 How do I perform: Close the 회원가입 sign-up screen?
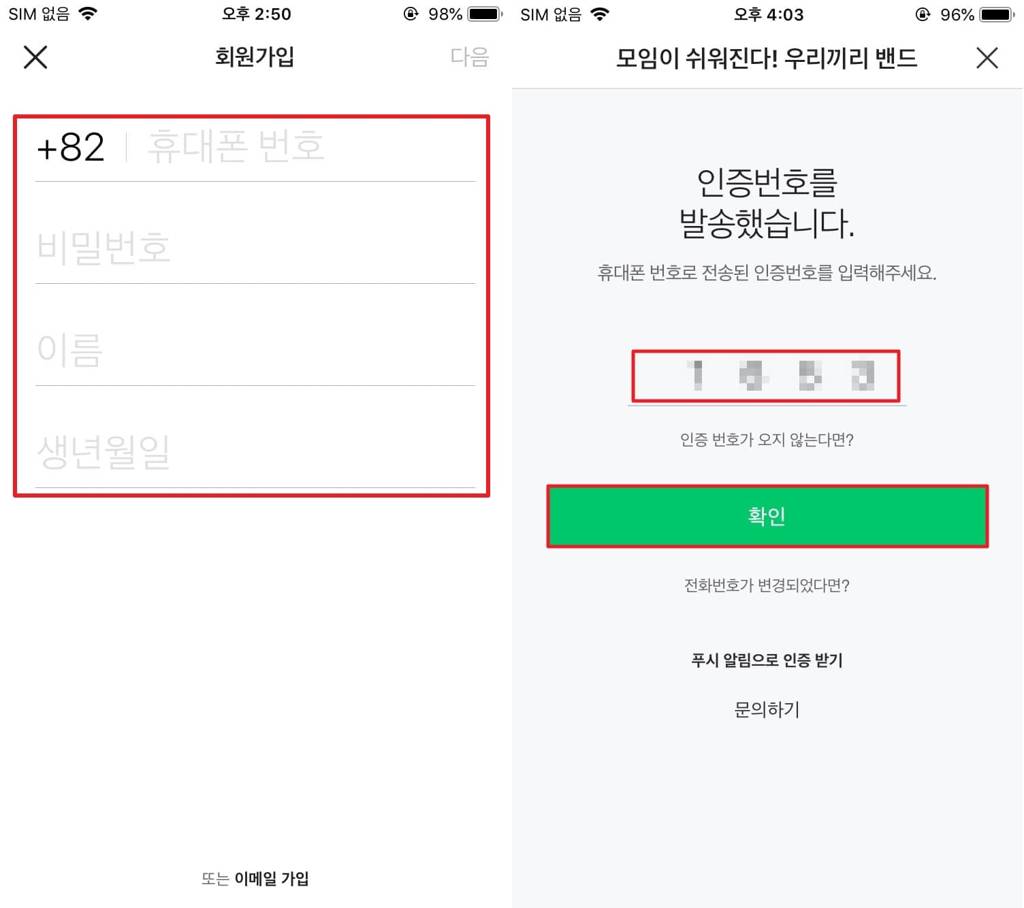click(x=35, y=57)
